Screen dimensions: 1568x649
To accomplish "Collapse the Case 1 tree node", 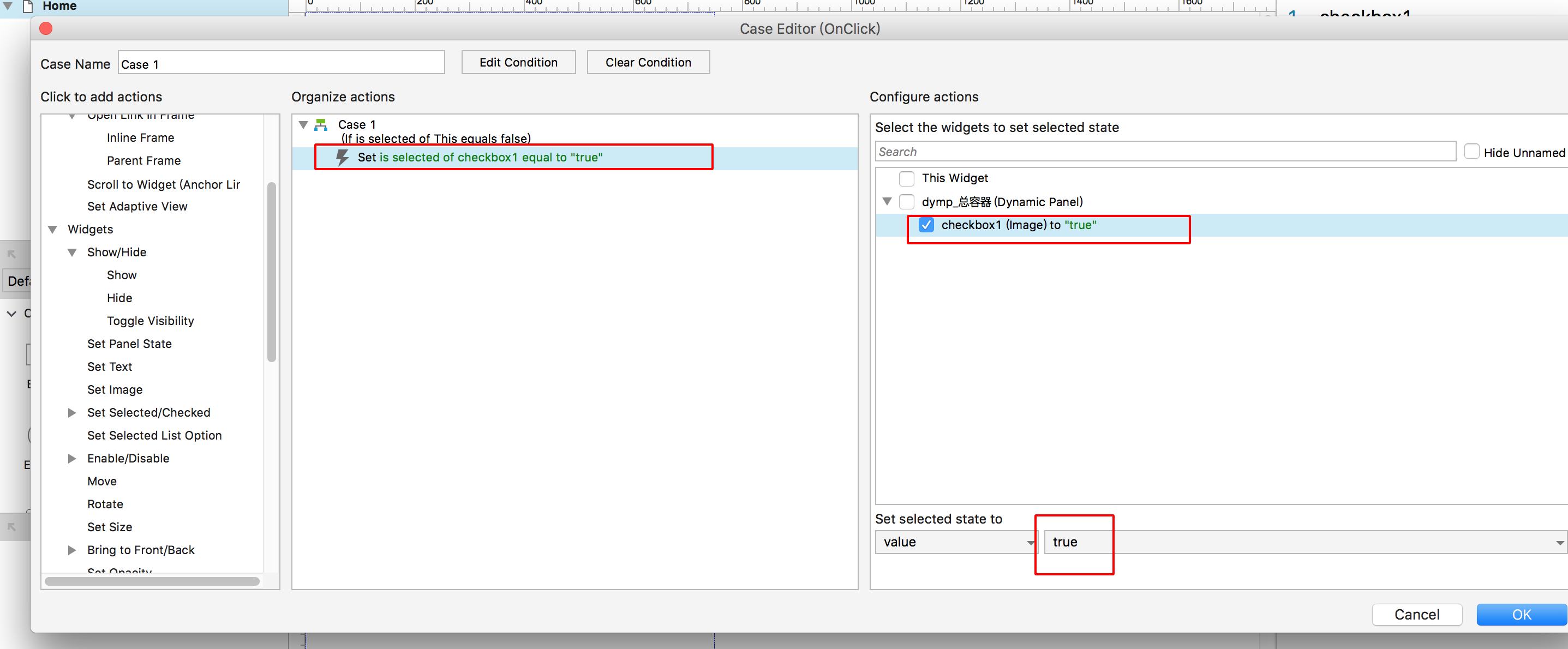I will (x=303, y=125).
